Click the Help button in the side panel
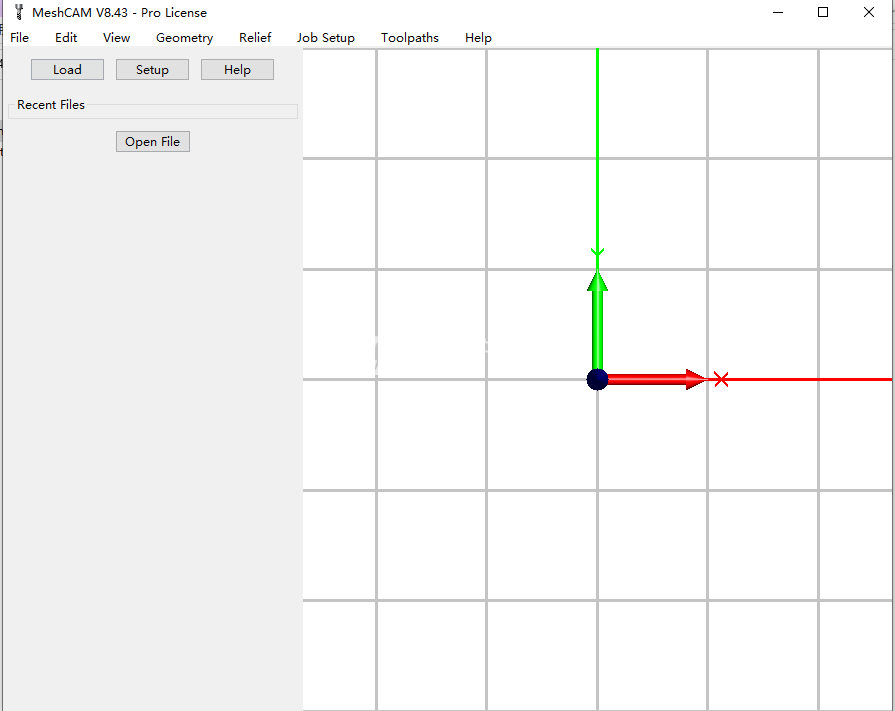The width and height of the screenshot is (895, 711). 237,70
